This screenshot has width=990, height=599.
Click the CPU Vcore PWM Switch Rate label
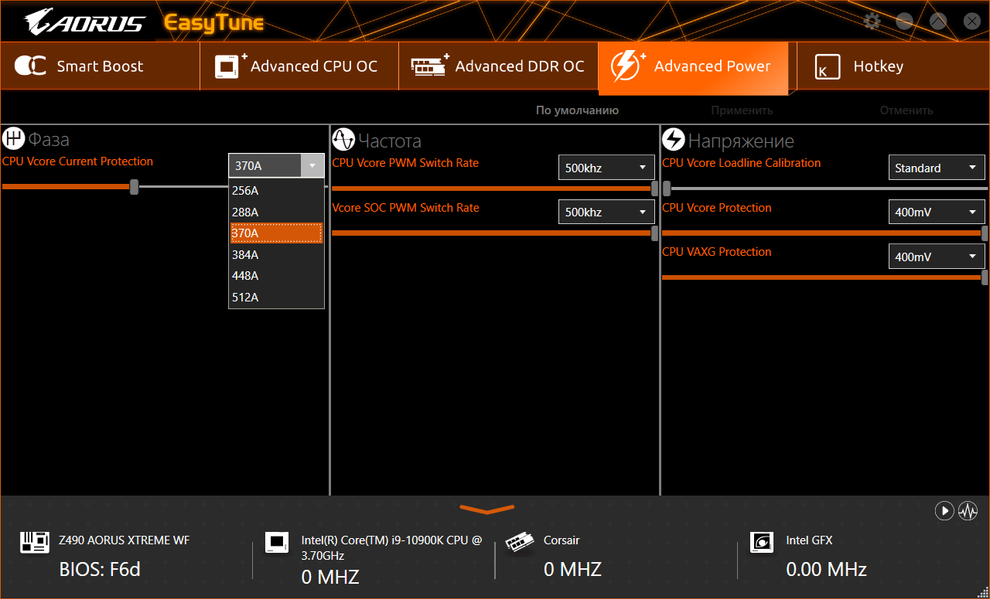coord(405,163)
